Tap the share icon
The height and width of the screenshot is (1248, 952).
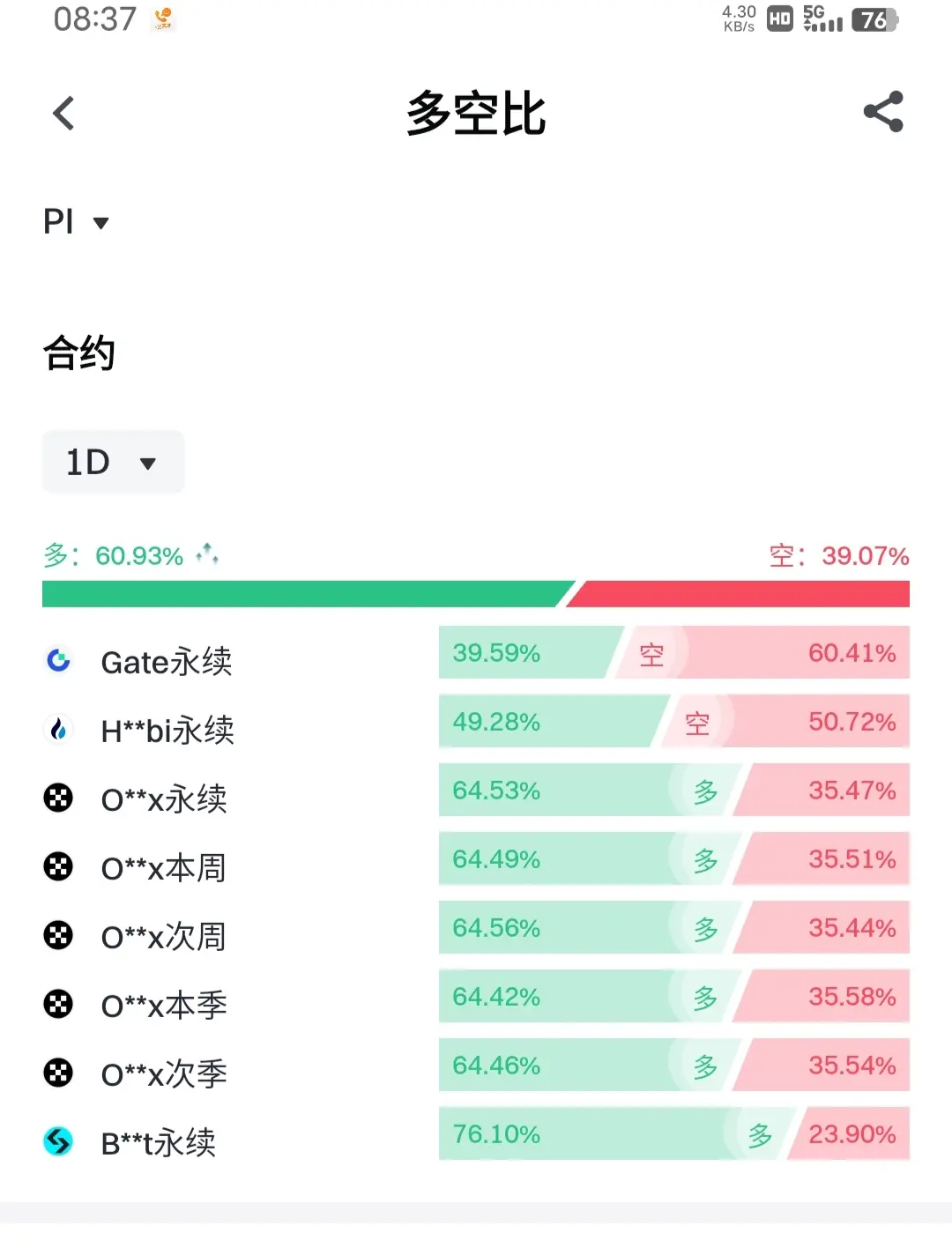[883, 112]
